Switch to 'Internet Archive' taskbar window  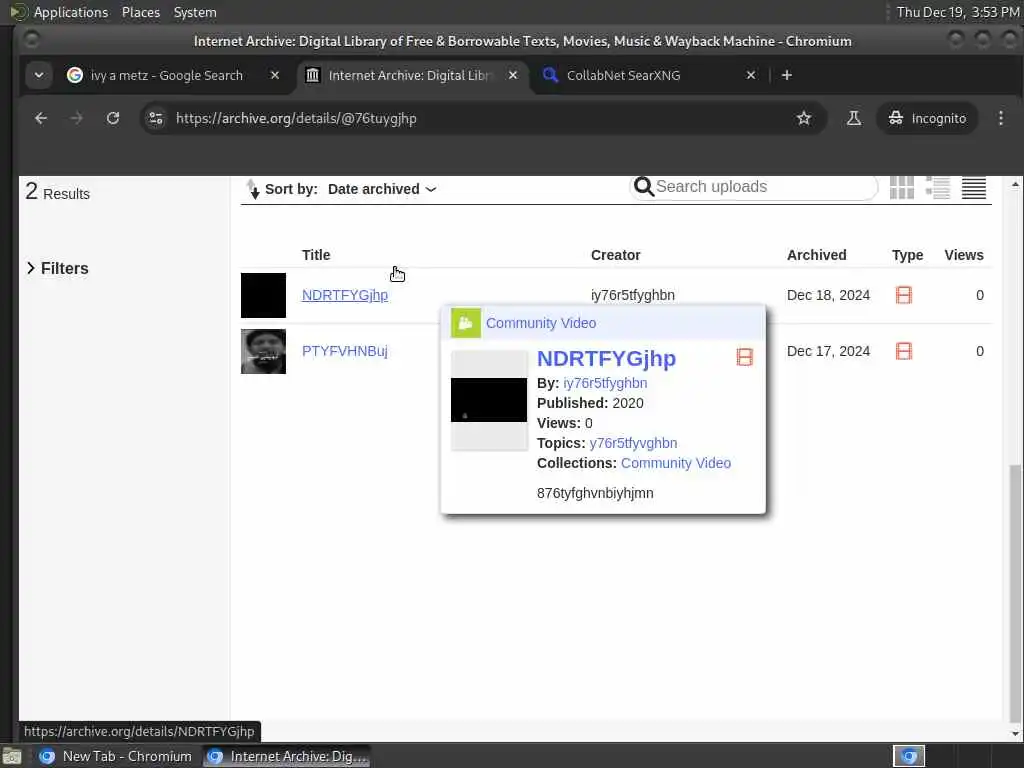pyautogui.click(x=287, y=756)
